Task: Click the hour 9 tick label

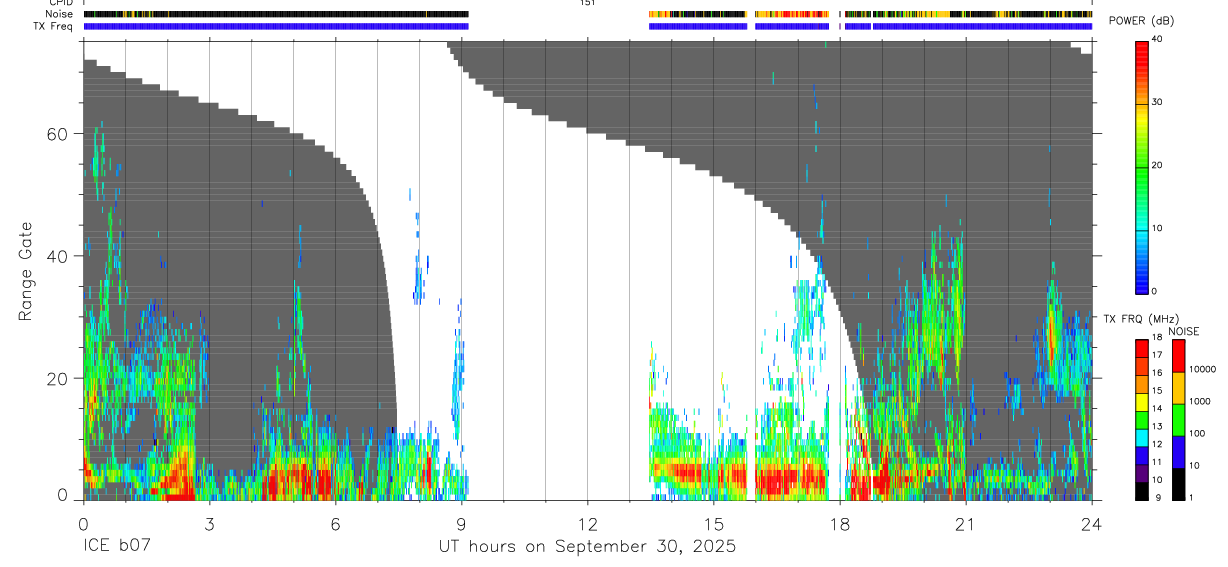Action: [461, 522]
